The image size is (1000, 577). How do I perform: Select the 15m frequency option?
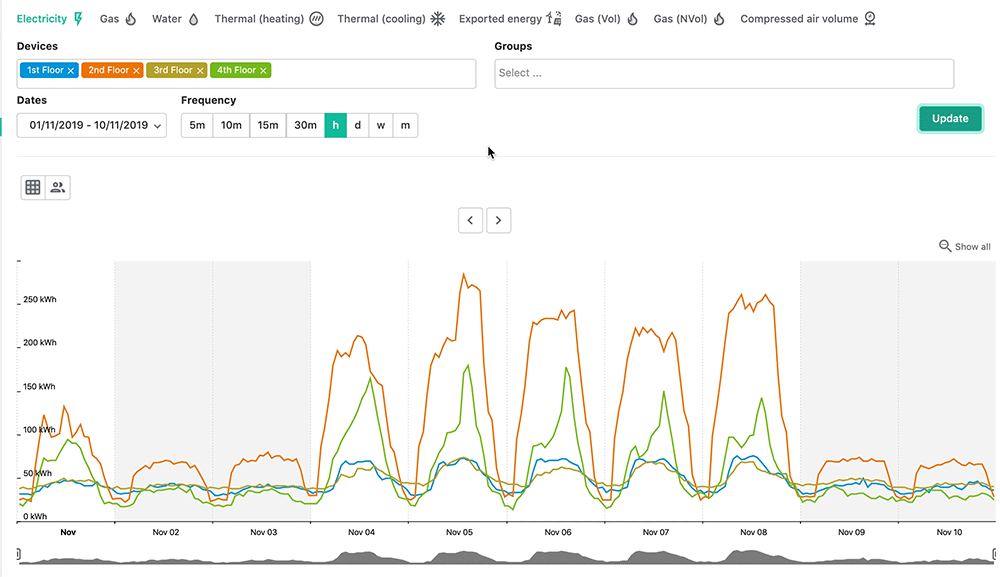[268, 125]
